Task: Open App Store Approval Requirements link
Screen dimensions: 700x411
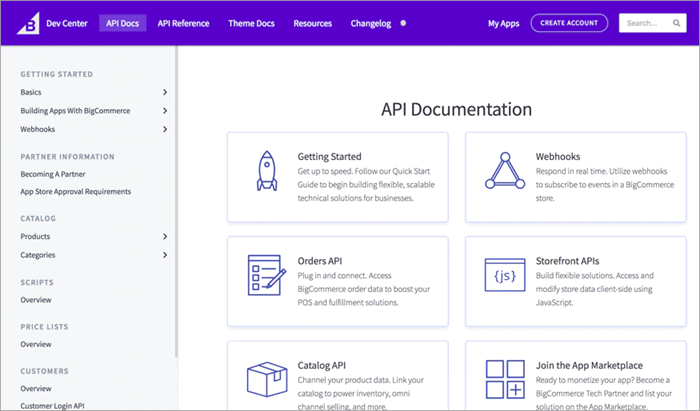Action: click(x=75, y=192)
